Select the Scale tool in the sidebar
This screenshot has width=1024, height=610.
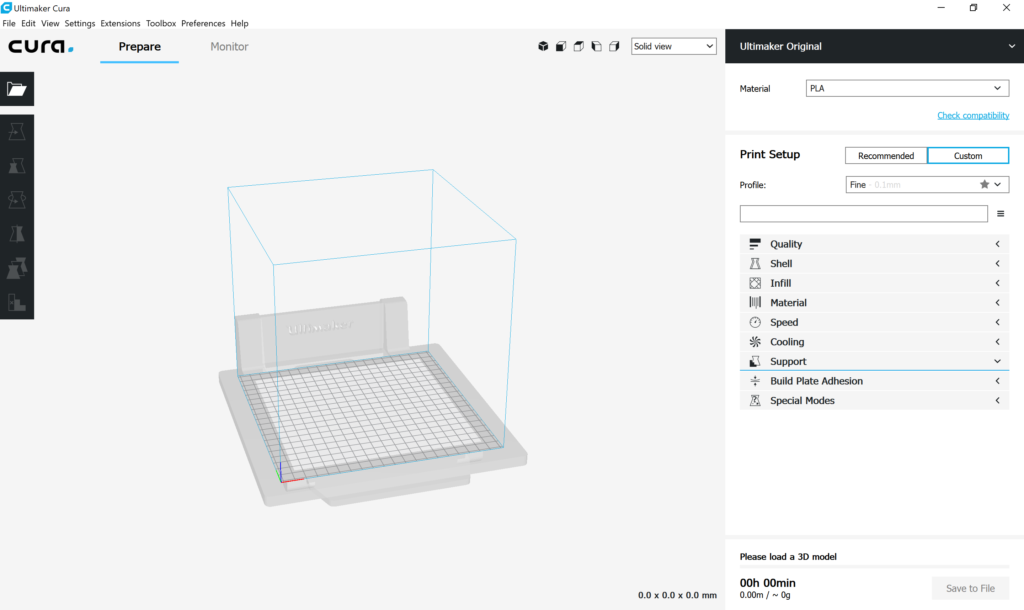click(16, 166)
